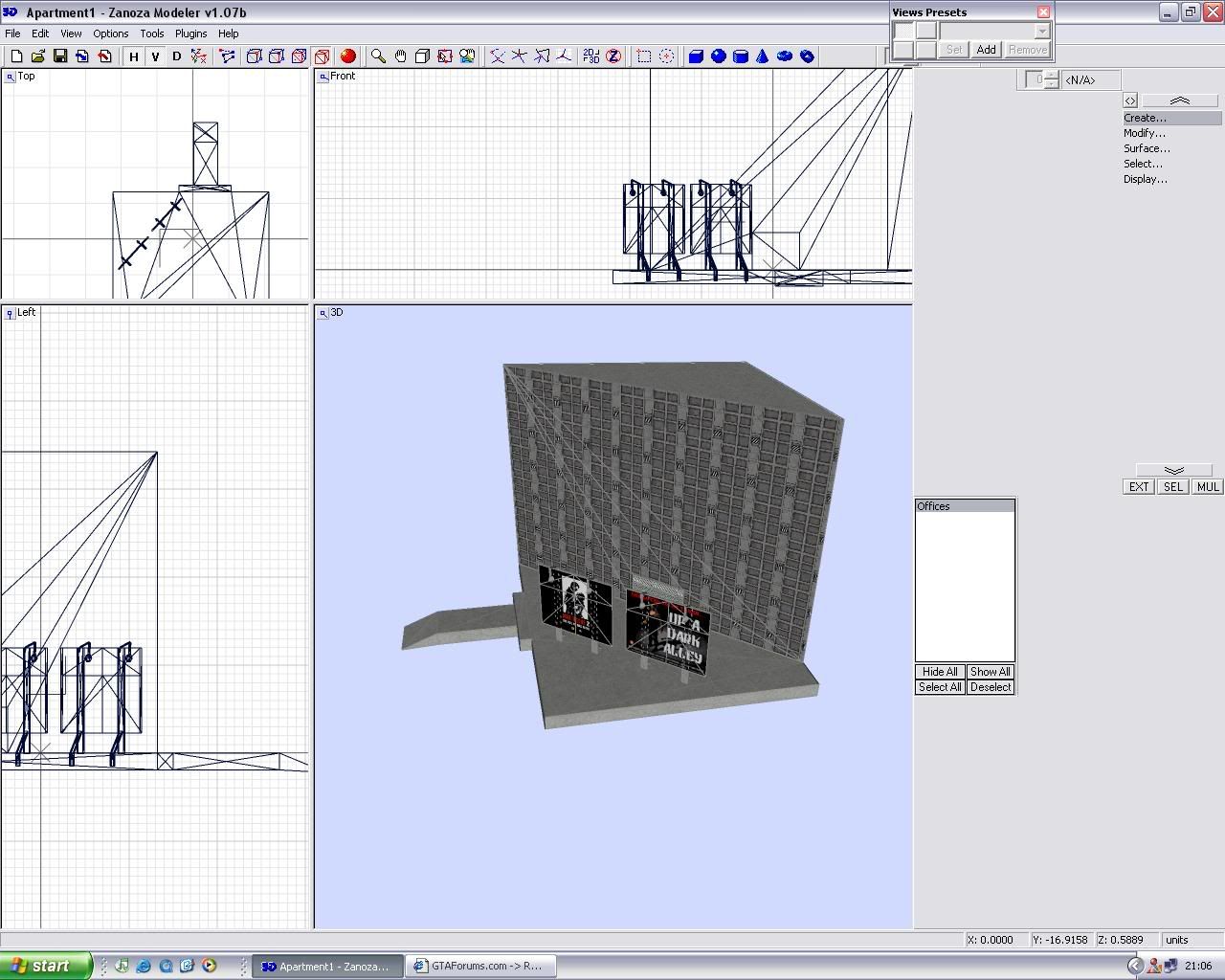The width and height of the screenshot is (1225, 980).
Task: Create a blue box primitive
Action: (x=696, y=56)
